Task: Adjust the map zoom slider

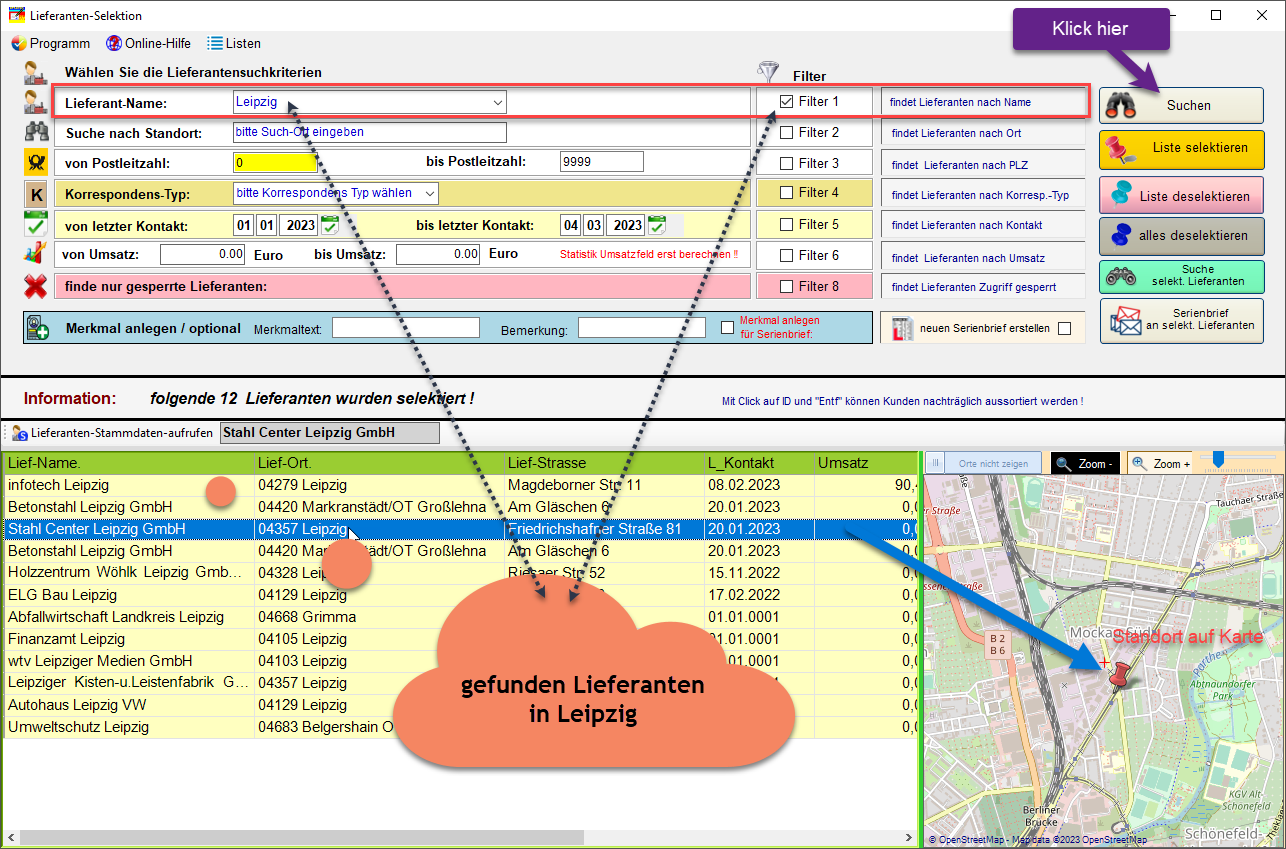Action: [1217, 459]
